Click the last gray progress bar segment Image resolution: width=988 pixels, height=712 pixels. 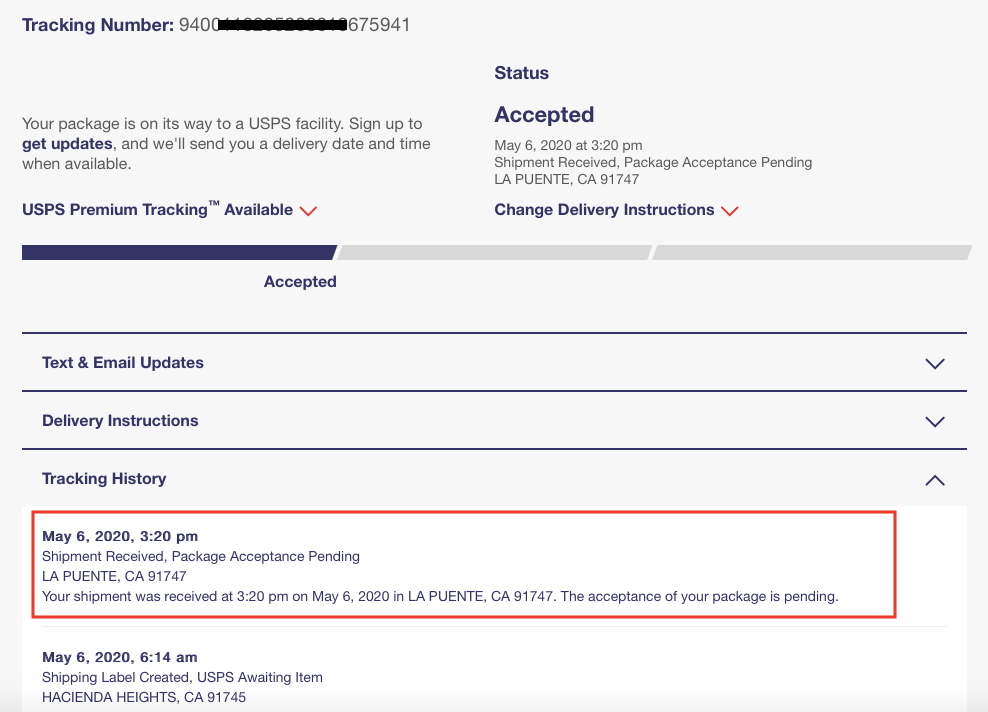point(810,253)
